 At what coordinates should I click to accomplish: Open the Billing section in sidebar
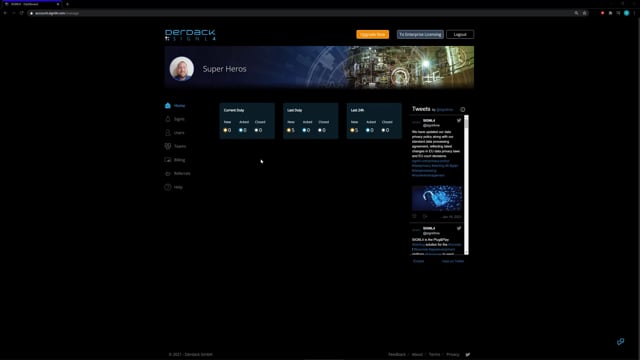(175, 160)
